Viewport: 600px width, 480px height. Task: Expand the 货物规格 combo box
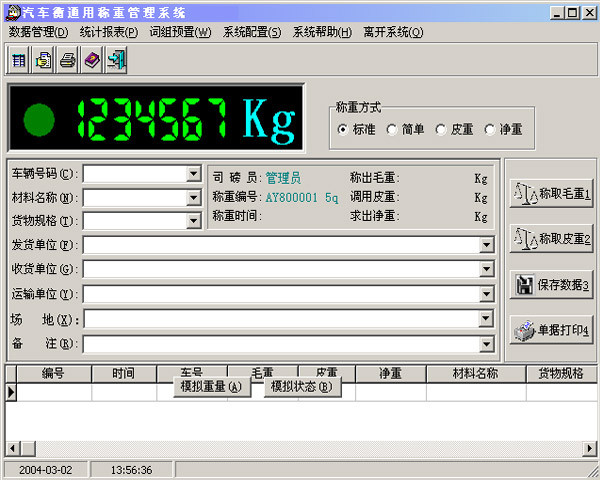(193, 221)
